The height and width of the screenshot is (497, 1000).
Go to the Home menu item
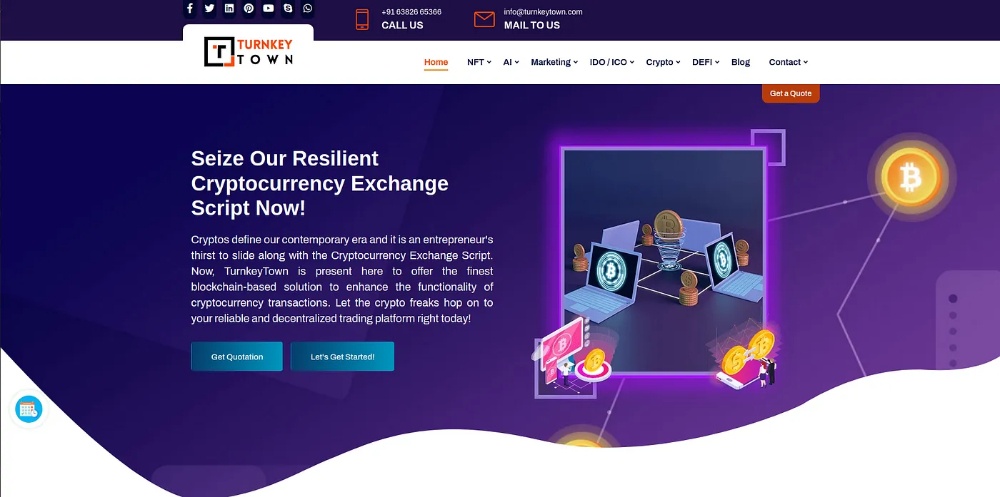[x=436, y=62]
